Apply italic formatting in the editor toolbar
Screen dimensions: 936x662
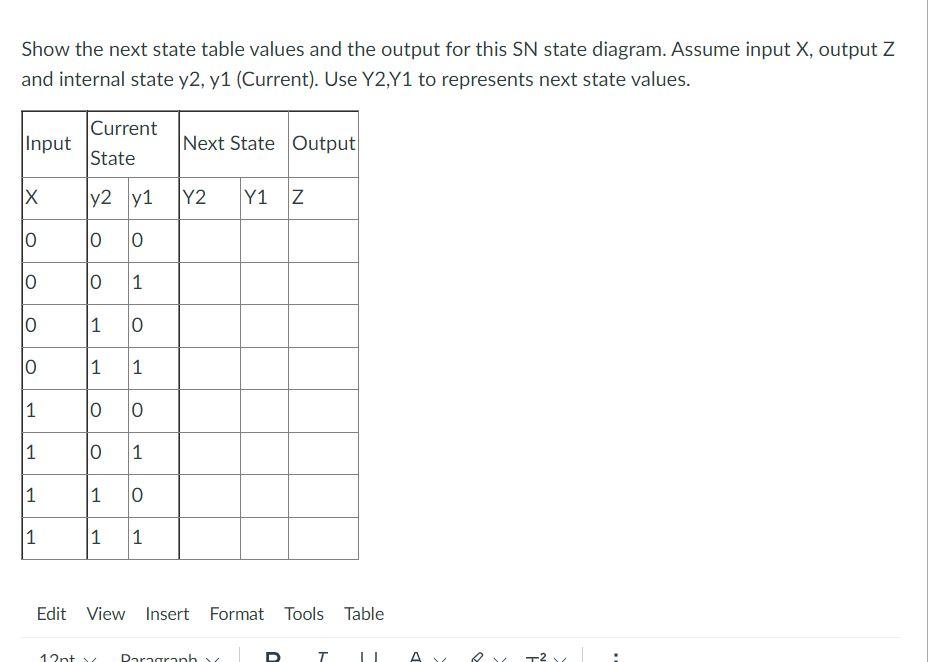[x=322, y=658]
